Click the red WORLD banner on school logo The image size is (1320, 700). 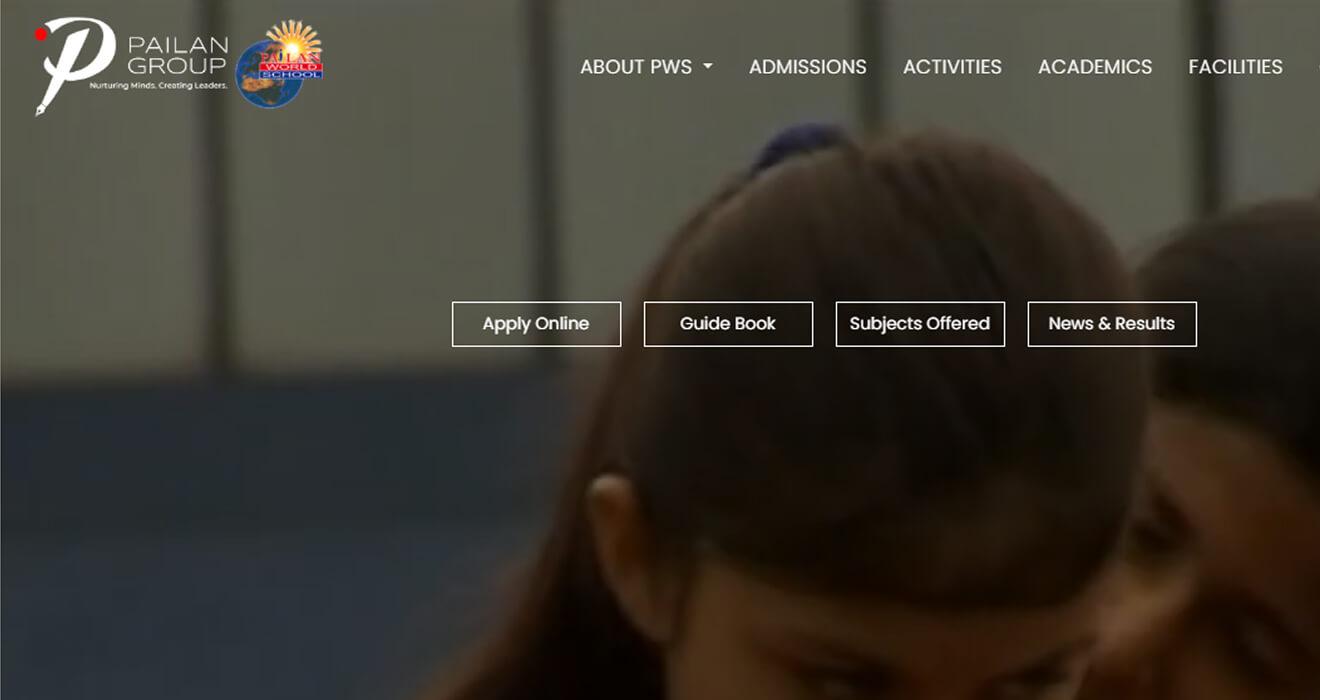[291, 65]
